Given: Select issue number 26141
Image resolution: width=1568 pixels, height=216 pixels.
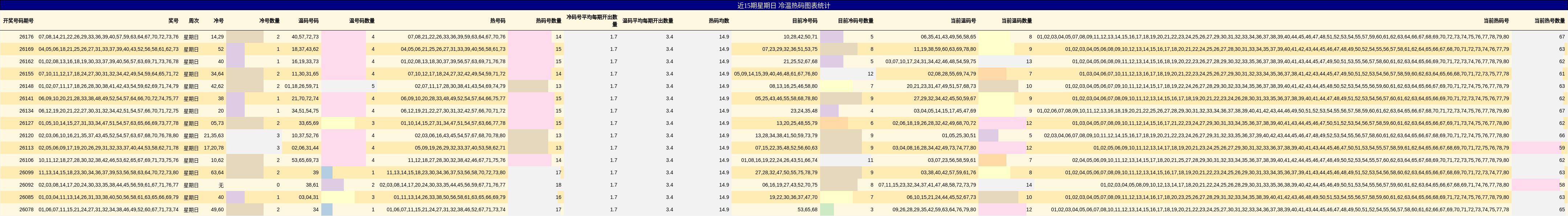Looking at the screenshot, I should click(x=26, y=99).
